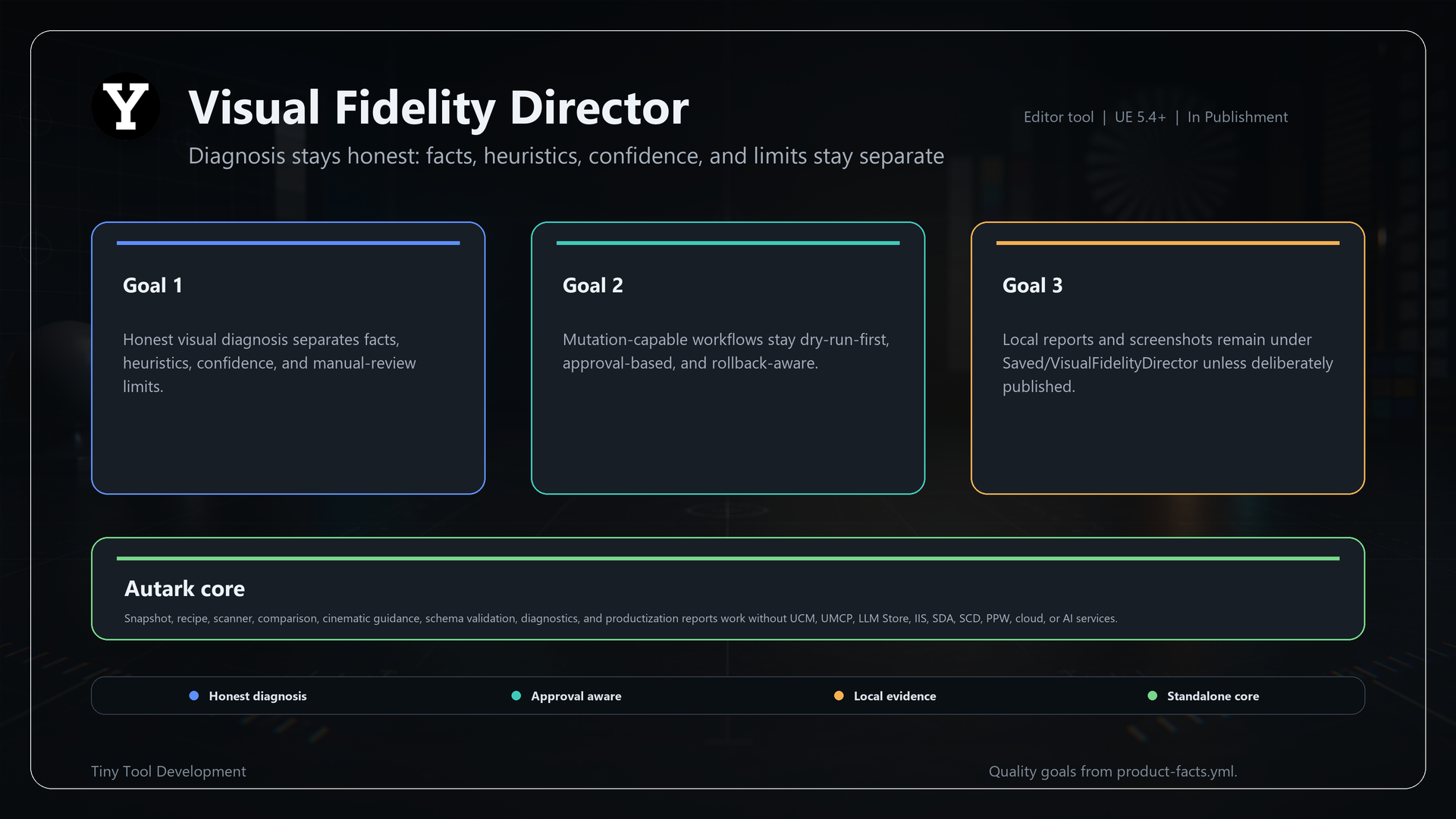Click the orange Local evidence dot

pyautogui.click(x=839, y=695)
